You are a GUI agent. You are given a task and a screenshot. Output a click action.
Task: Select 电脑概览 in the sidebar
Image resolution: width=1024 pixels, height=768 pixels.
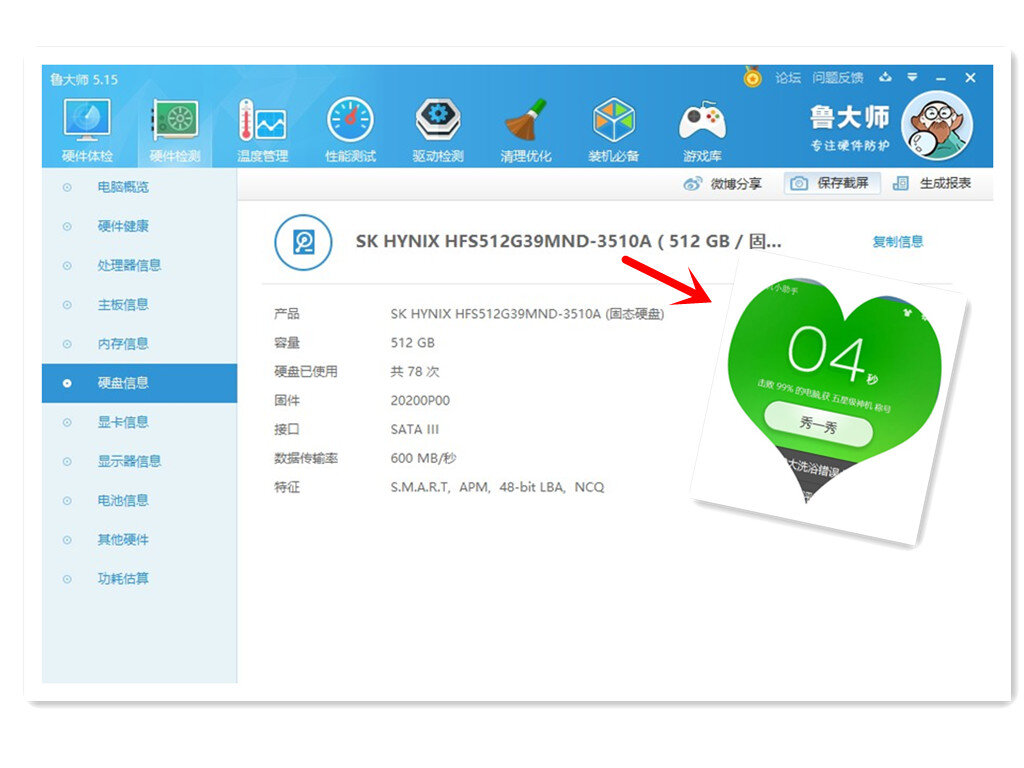point(139,187)
